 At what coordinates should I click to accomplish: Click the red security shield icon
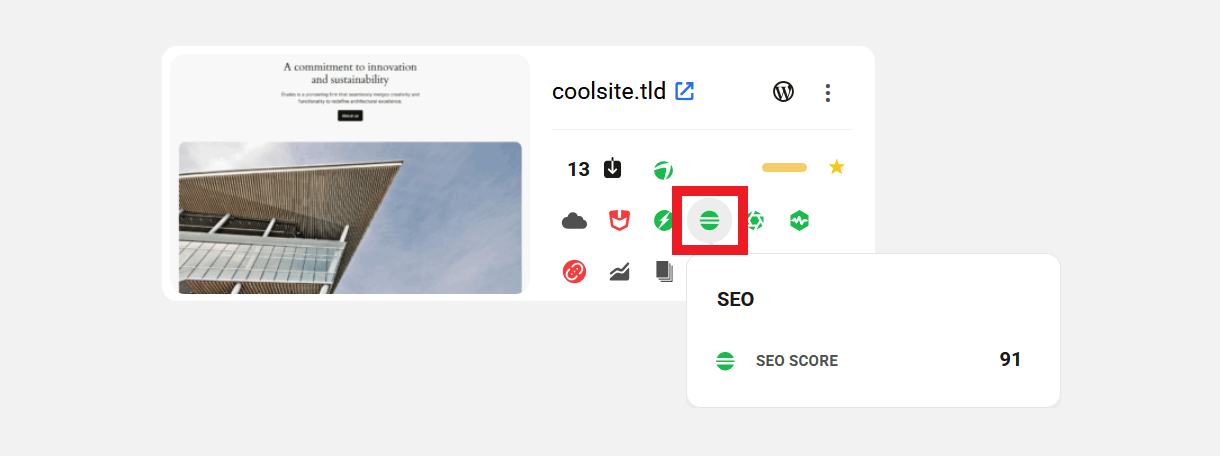619,221
